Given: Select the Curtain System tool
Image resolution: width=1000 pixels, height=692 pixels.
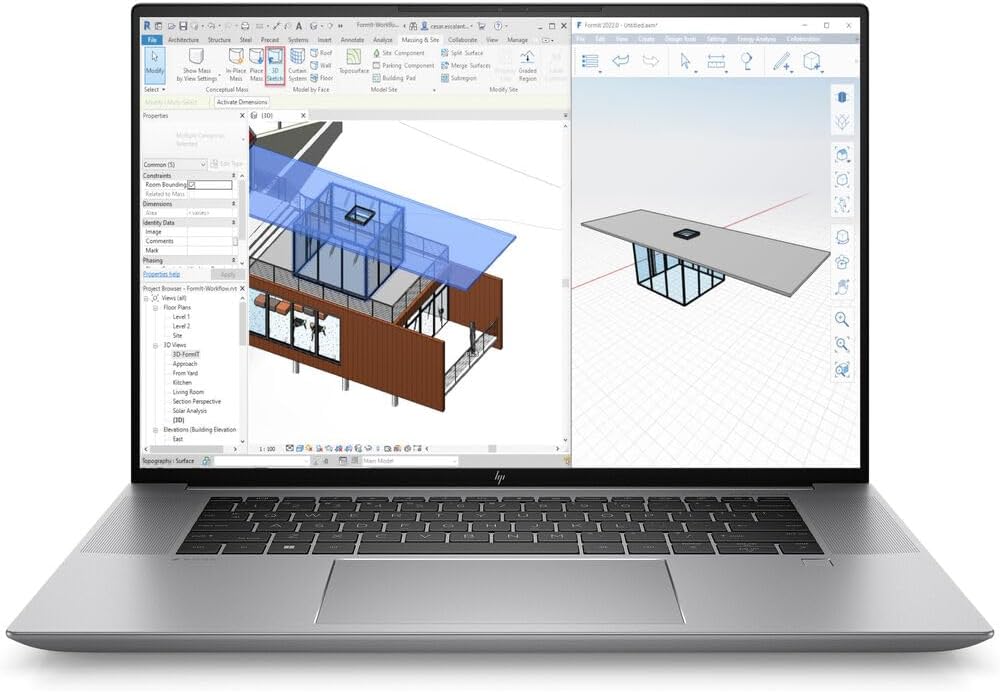Looking at the screenshot, I should pyautogui.click(x=296, y=62).
